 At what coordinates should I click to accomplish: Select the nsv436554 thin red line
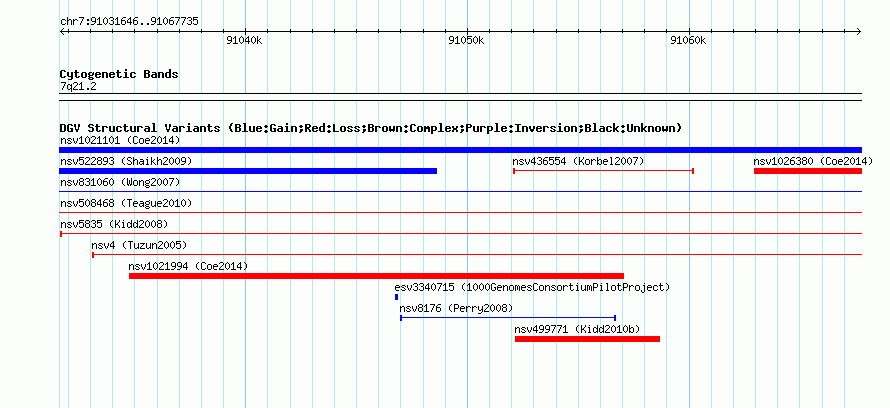603,171
